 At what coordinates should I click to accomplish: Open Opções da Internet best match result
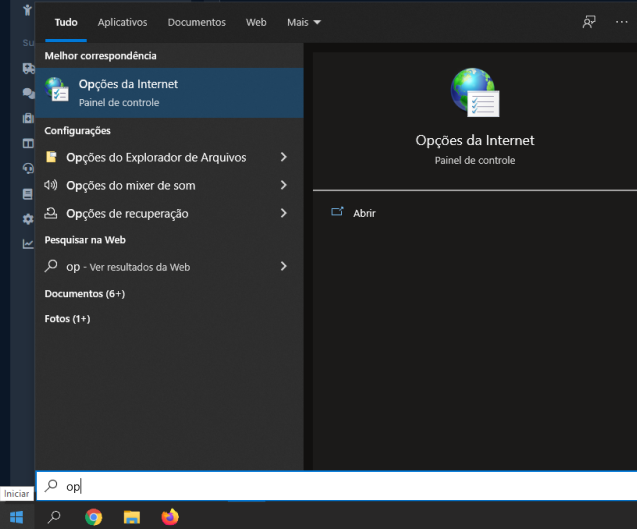pyautogui.click(x=169, y=93)
